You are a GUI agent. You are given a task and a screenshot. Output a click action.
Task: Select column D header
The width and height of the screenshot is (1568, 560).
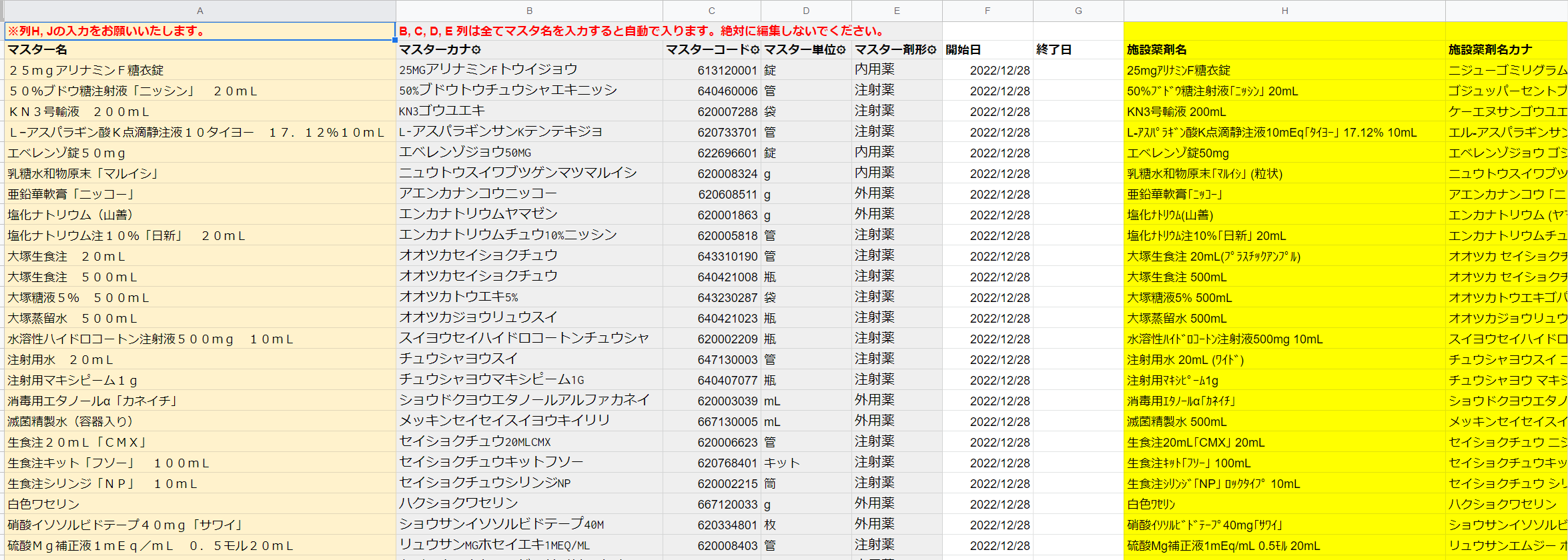coord(806,11)
